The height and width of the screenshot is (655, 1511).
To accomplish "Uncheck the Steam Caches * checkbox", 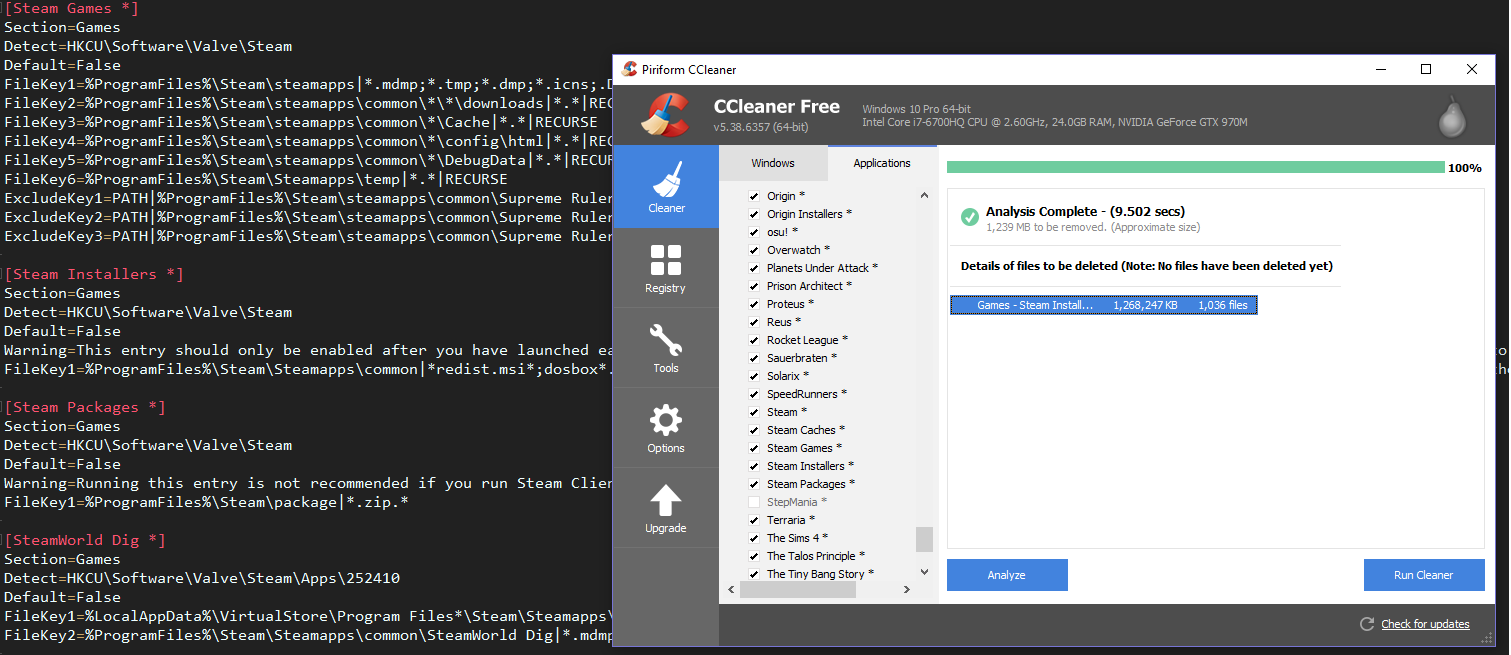I will pyautogui.click(x=754, y=430).
